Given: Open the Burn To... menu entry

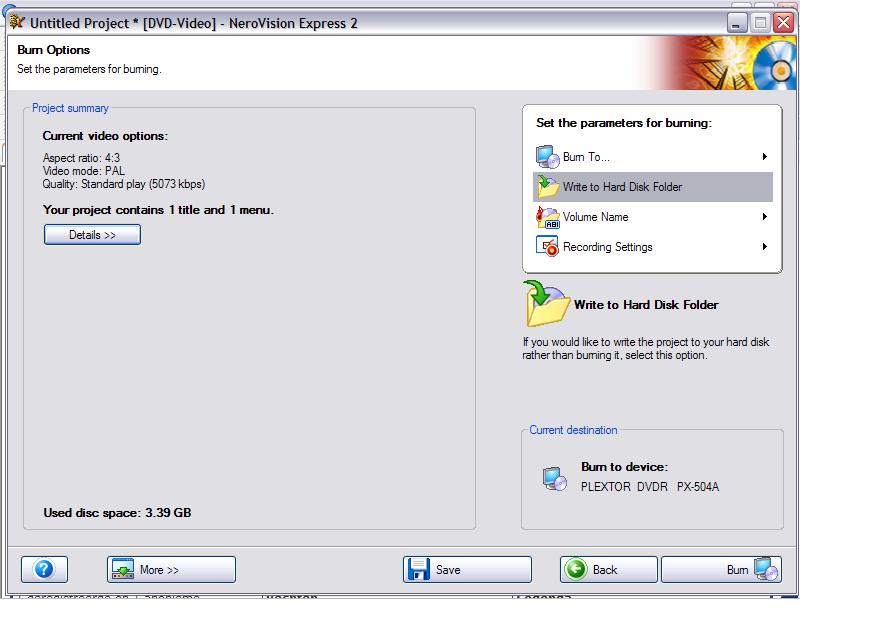Looking at the screenshot, I should 653,157.
